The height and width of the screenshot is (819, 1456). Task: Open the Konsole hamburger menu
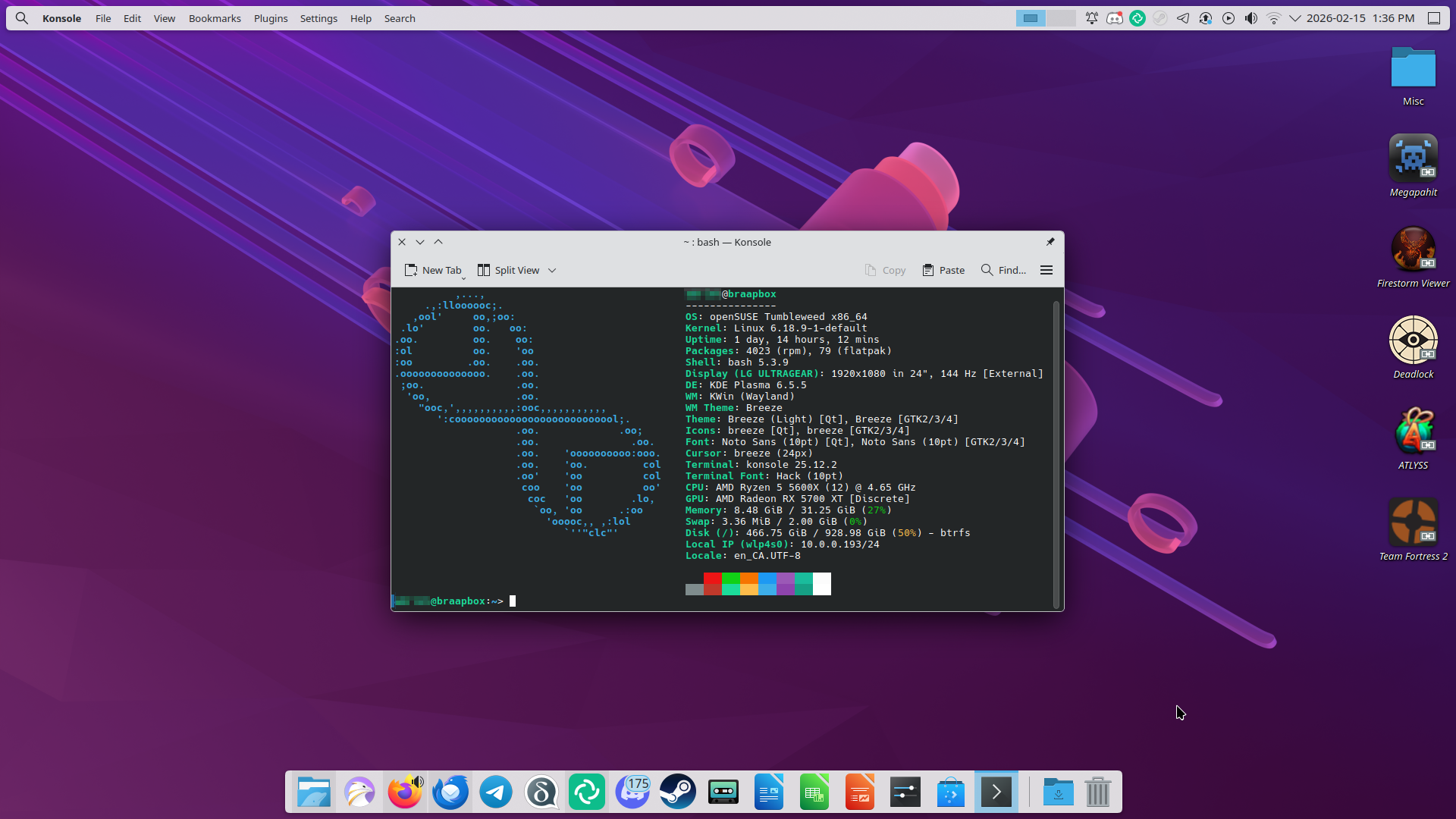pyautogui.click(x=1046, y=270)
